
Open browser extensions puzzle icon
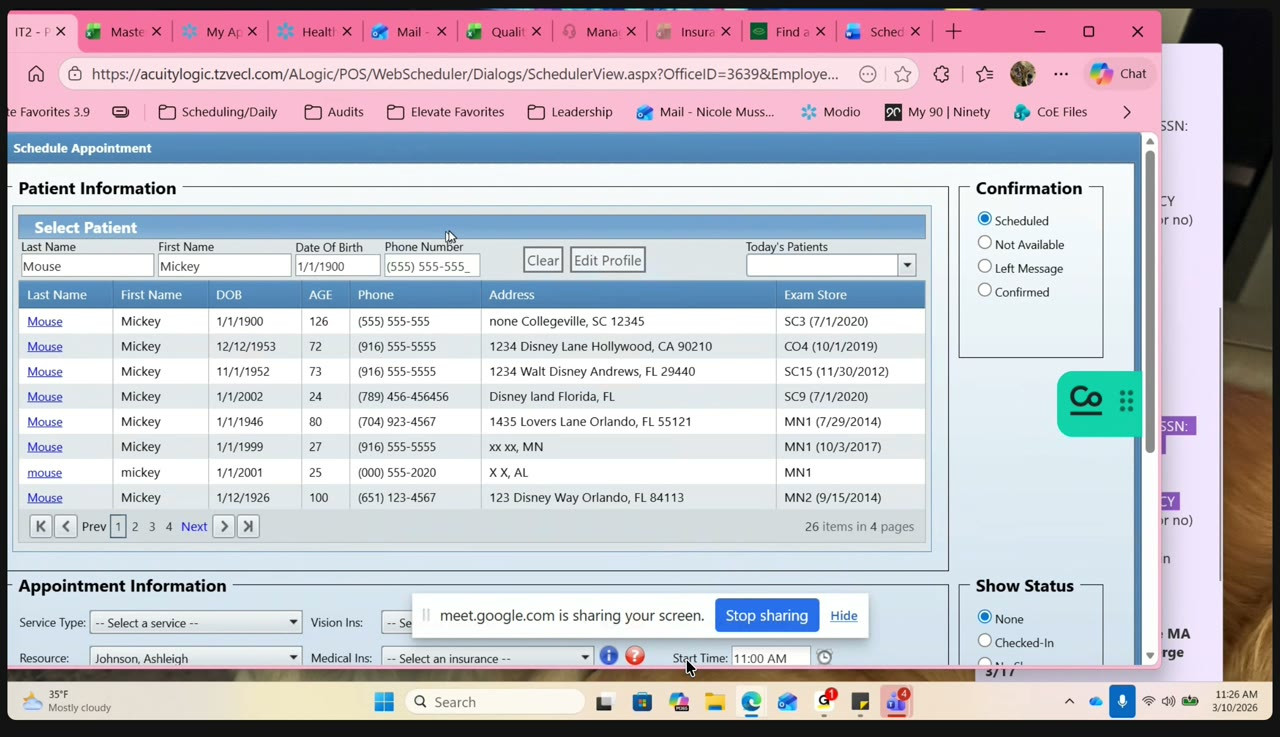(941, 74)
